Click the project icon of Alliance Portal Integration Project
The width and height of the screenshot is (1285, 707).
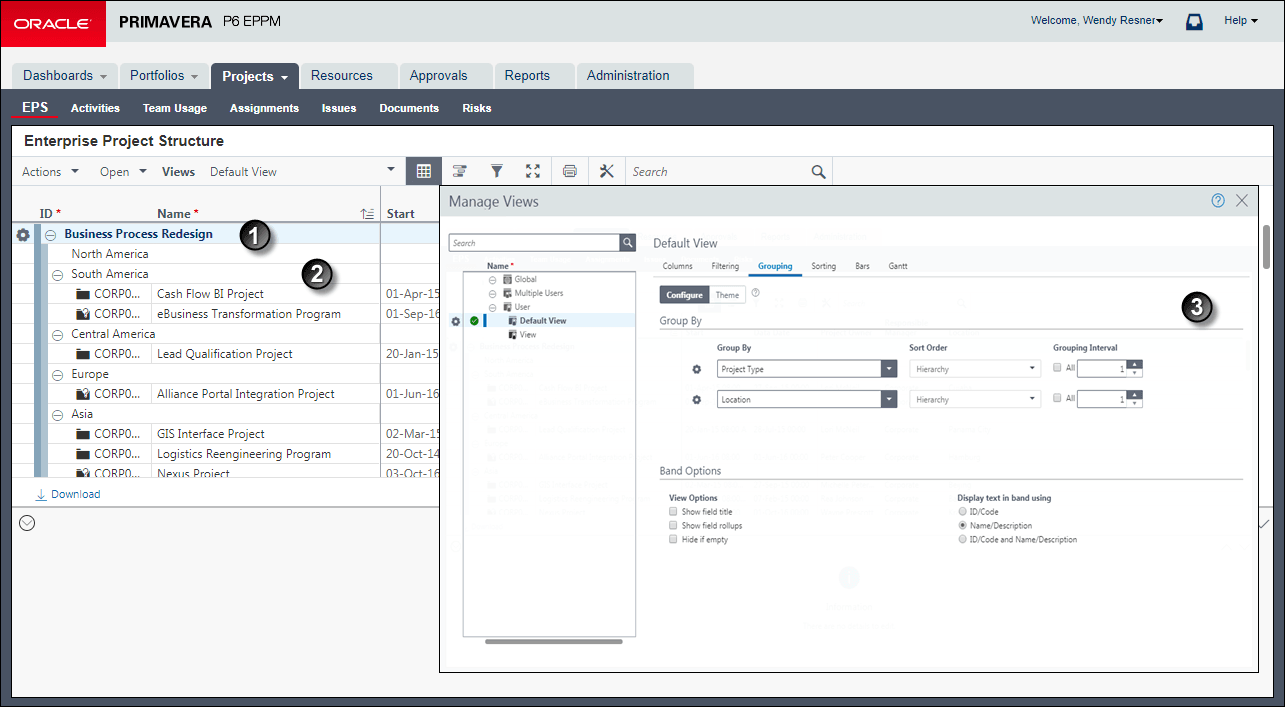[x=83, y=394]
